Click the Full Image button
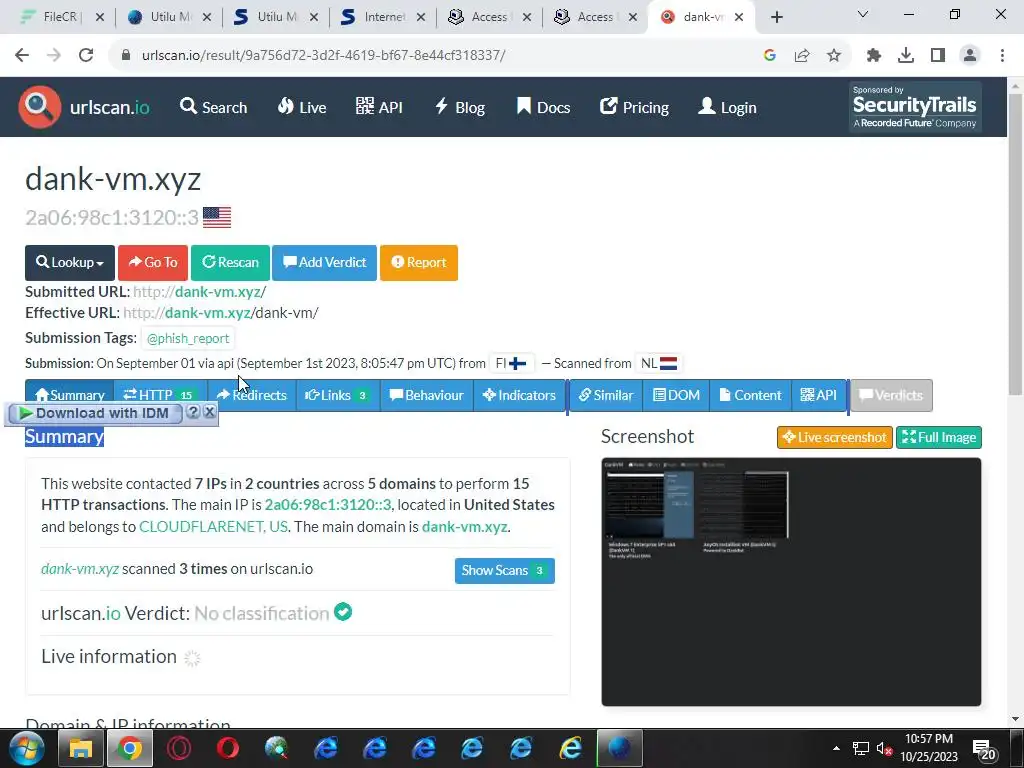Screen dimensions: 1024x768 (x=938, y=438)
